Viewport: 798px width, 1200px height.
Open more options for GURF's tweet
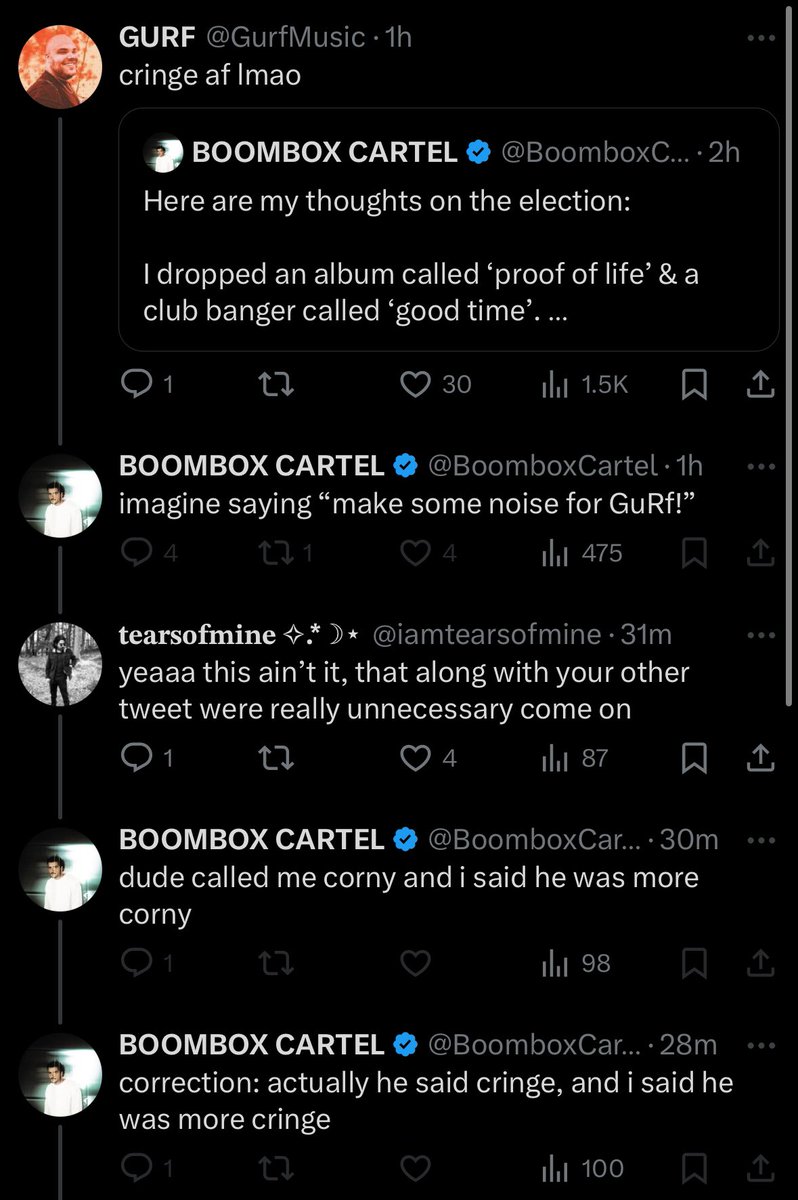(x=761, y=39)
